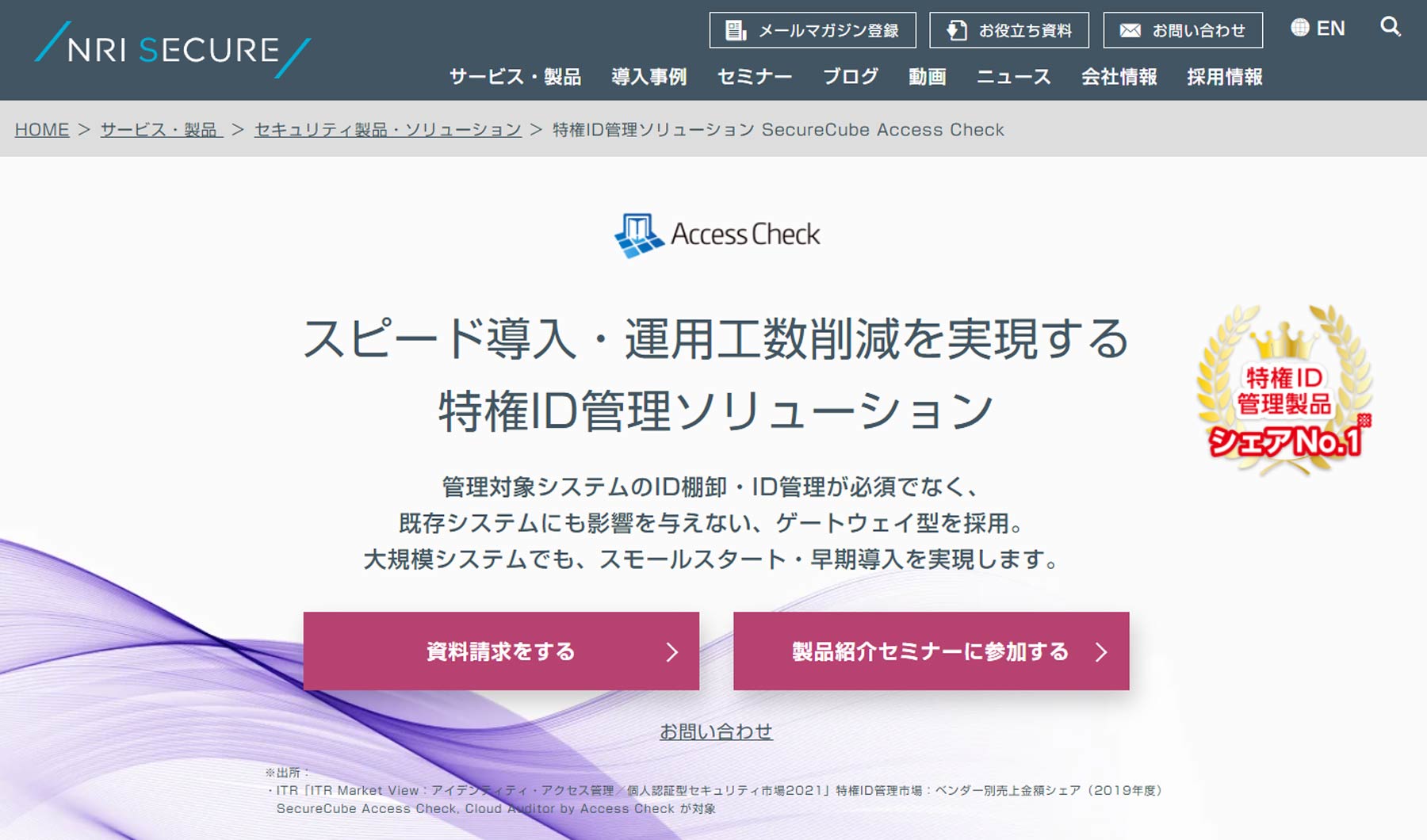Open 動画 menu item
1427x840 pixels.
(928, 77)
